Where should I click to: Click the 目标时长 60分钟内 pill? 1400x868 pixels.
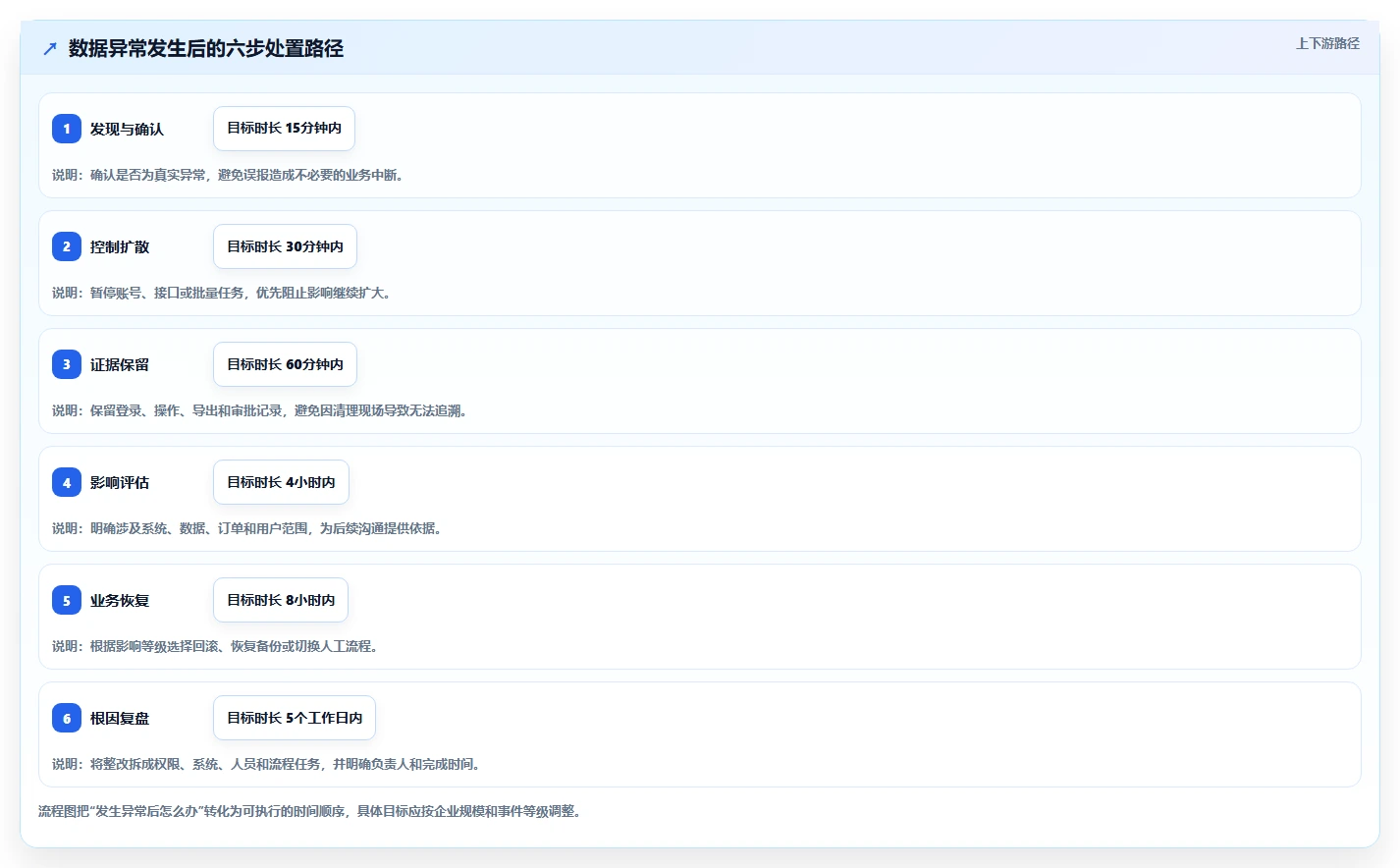point(285,364)
